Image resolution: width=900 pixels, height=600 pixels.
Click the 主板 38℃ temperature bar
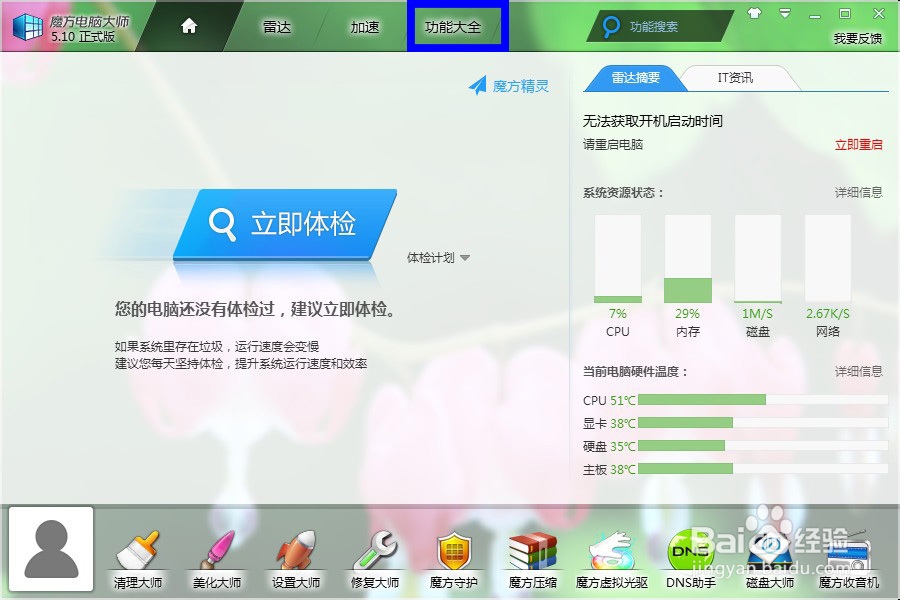click(763, 469)
